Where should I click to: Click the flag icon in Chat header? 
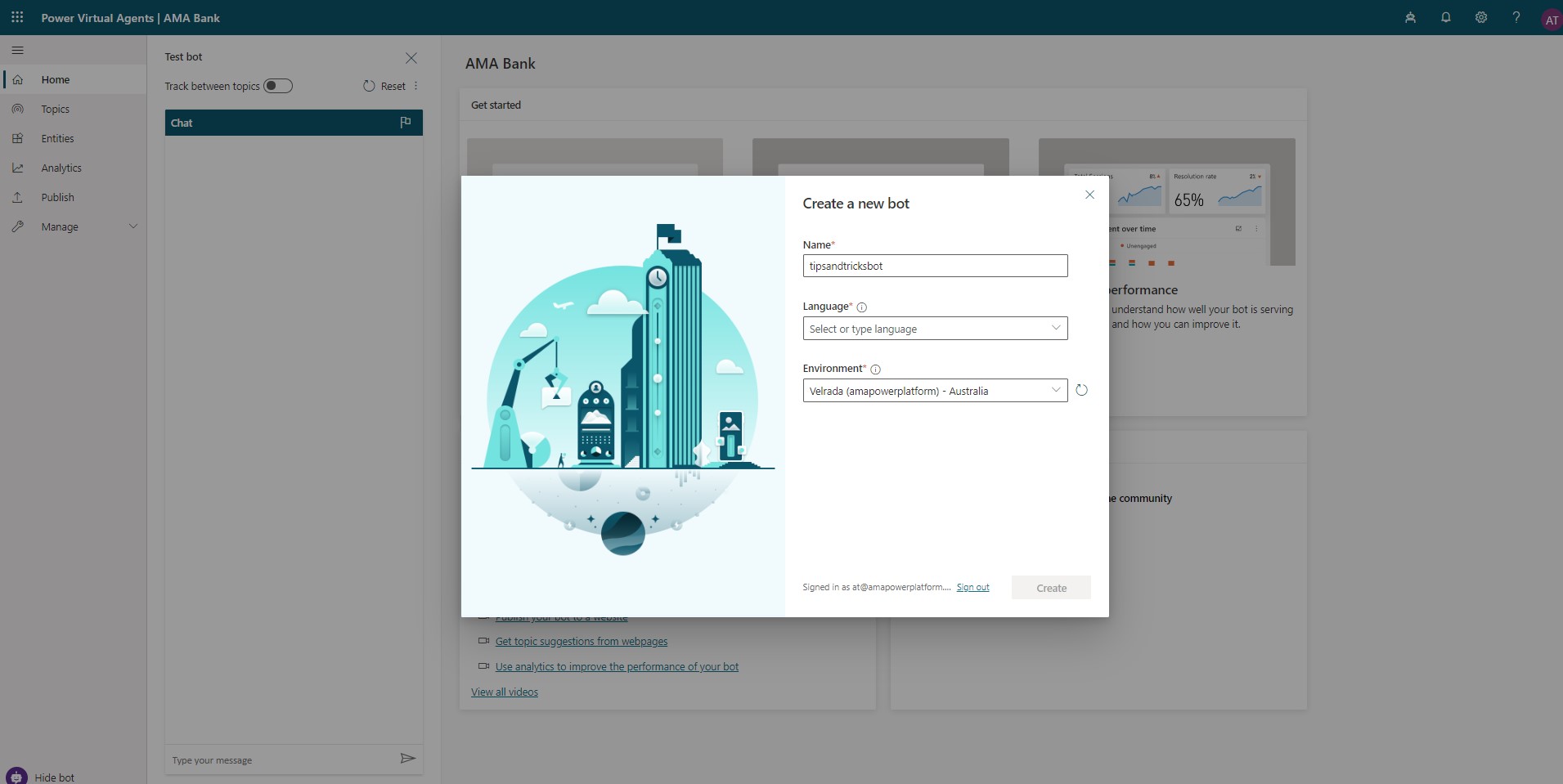[x=405, y=123]
